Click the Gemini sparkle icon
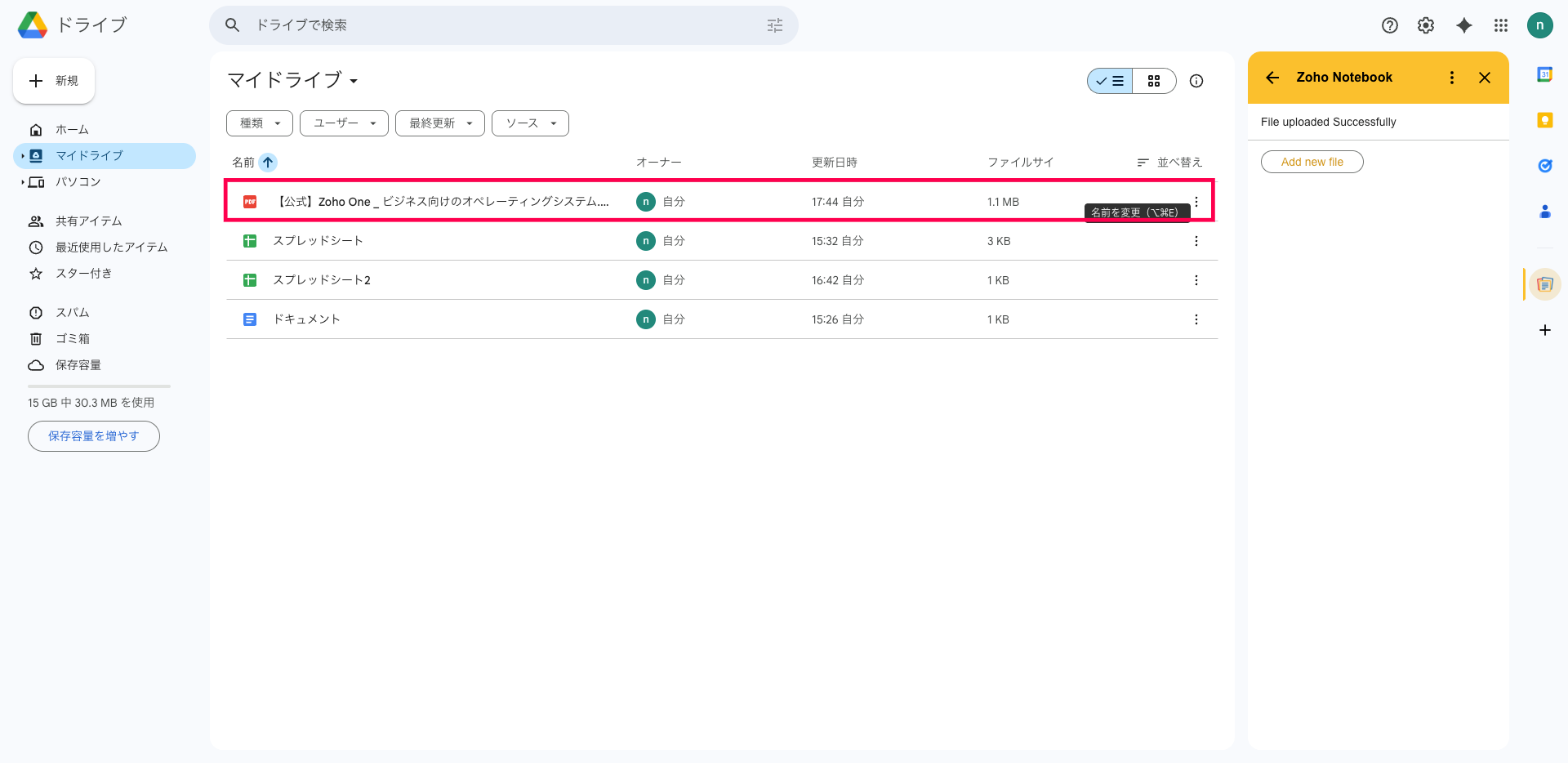1568x763 pixels. 1464,25
